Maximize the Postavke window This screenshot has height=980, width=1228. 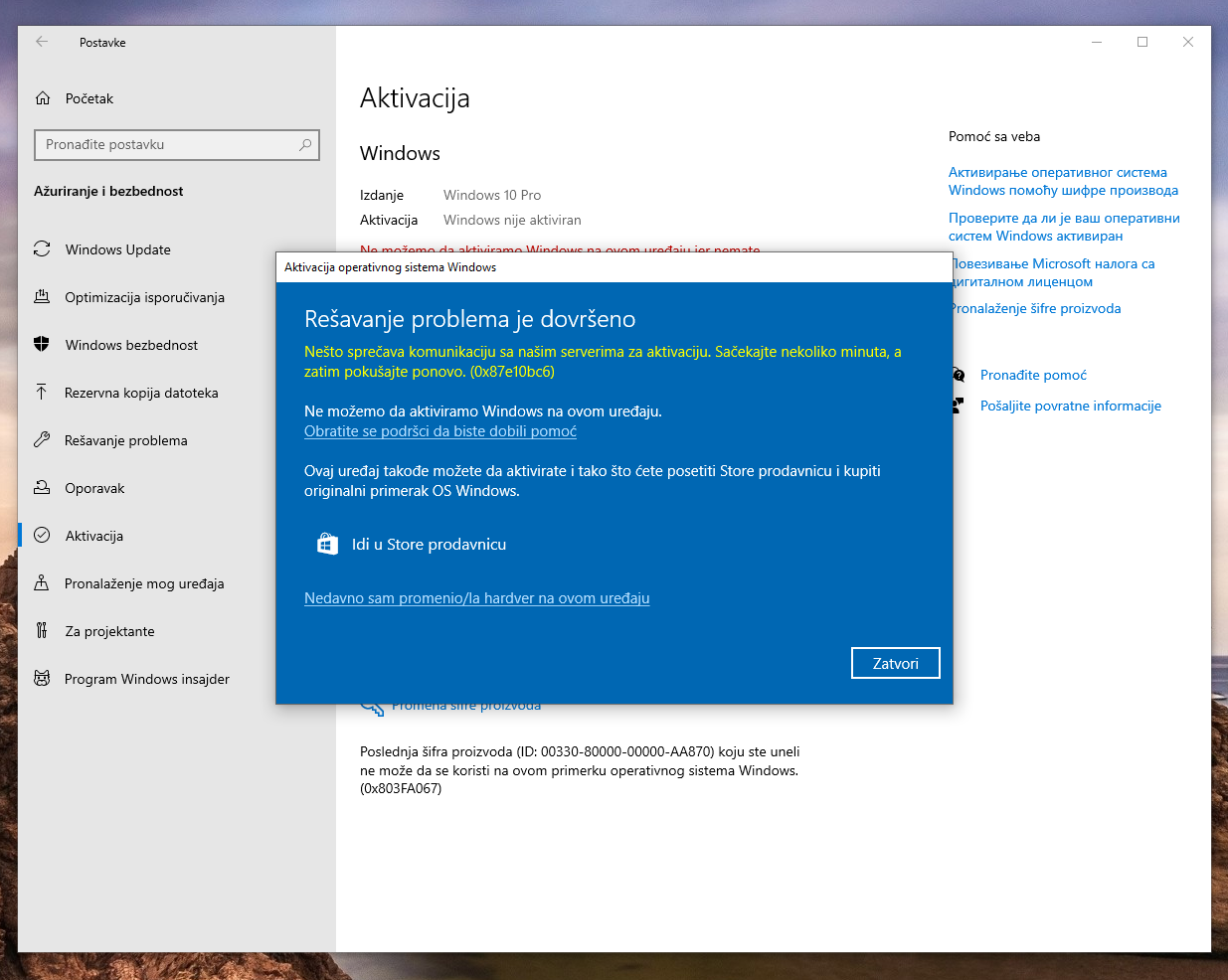click(1142, 42)
